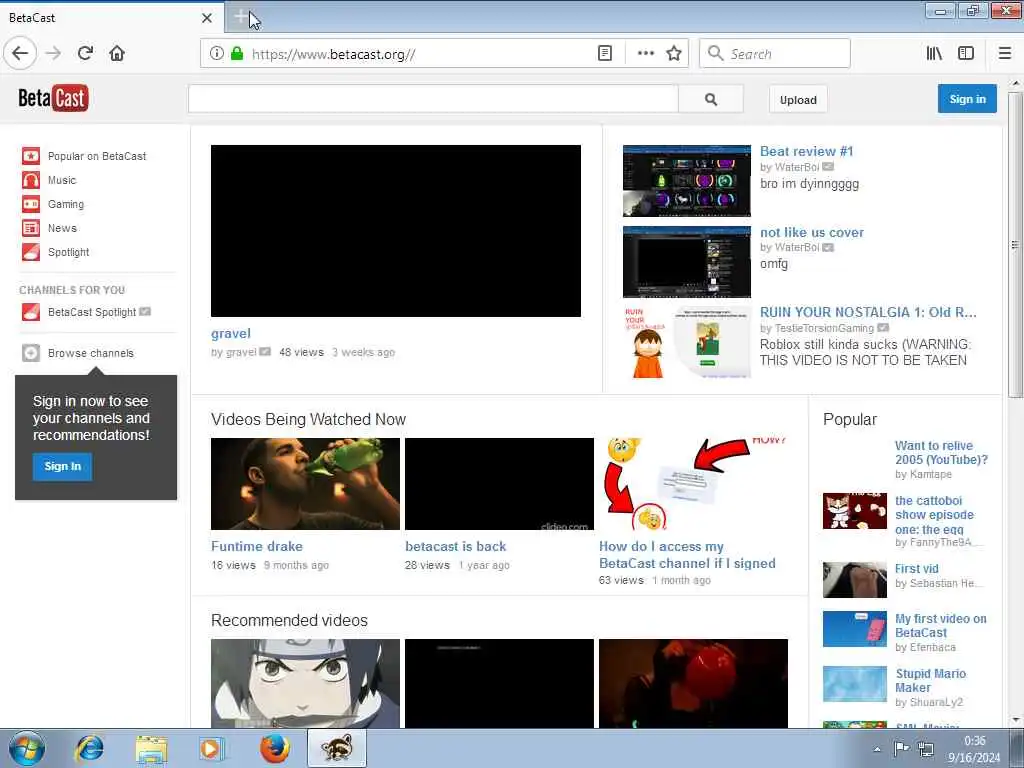Open not like us cover link
The width and height of the screenshot is (1024, 768).
click(812, 232)
